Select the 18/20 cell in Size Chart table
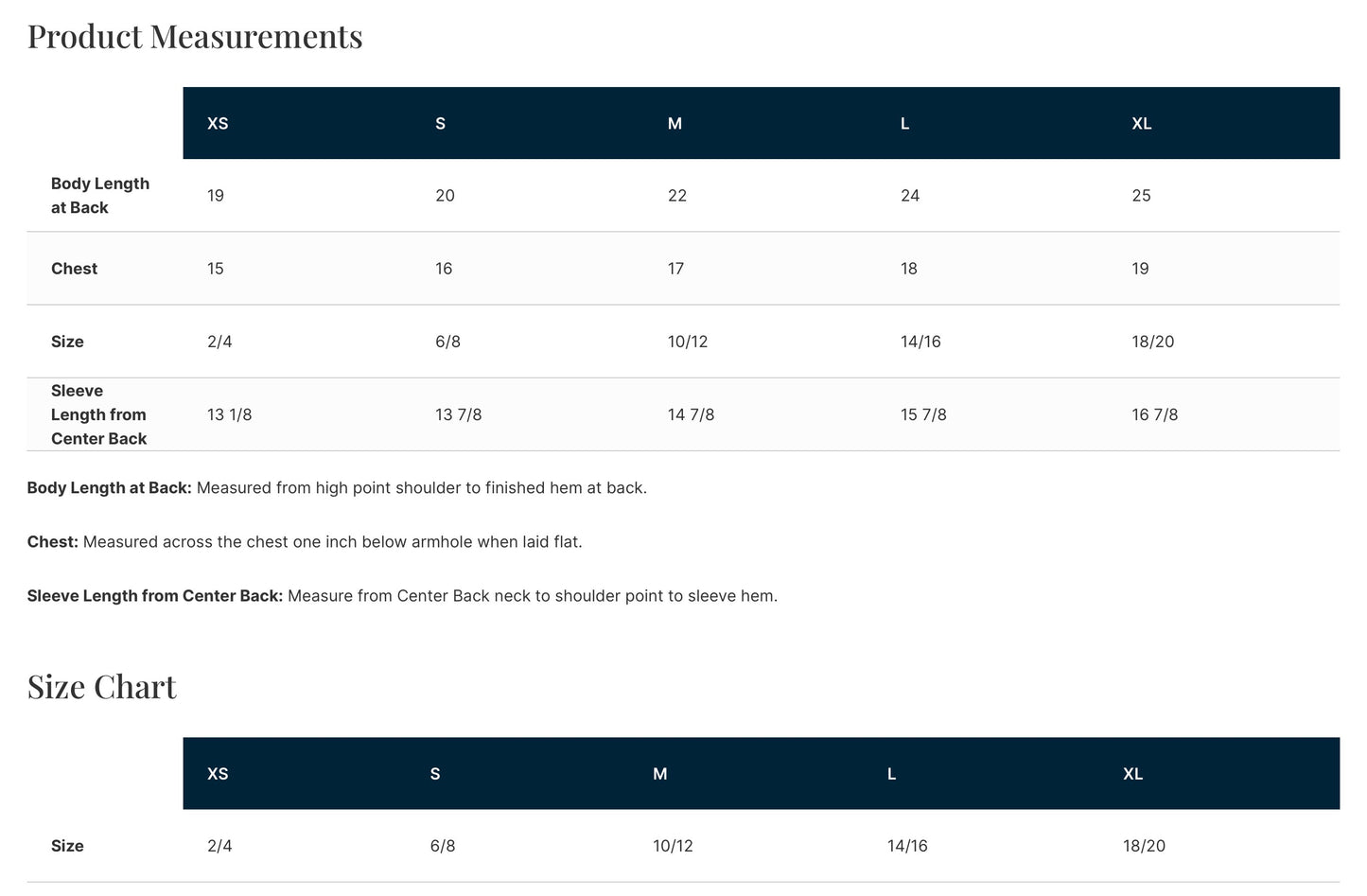 click(x=1144, y=846)
